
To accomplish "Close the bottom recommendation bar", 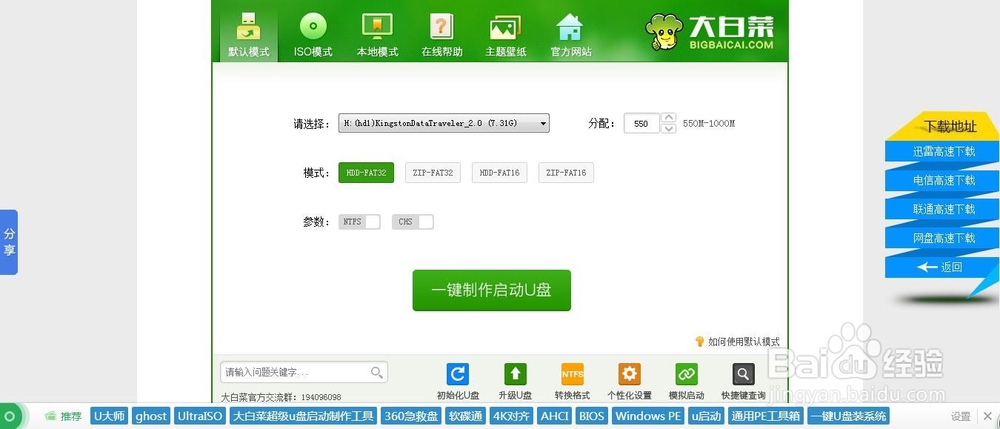I will [987, 417].
